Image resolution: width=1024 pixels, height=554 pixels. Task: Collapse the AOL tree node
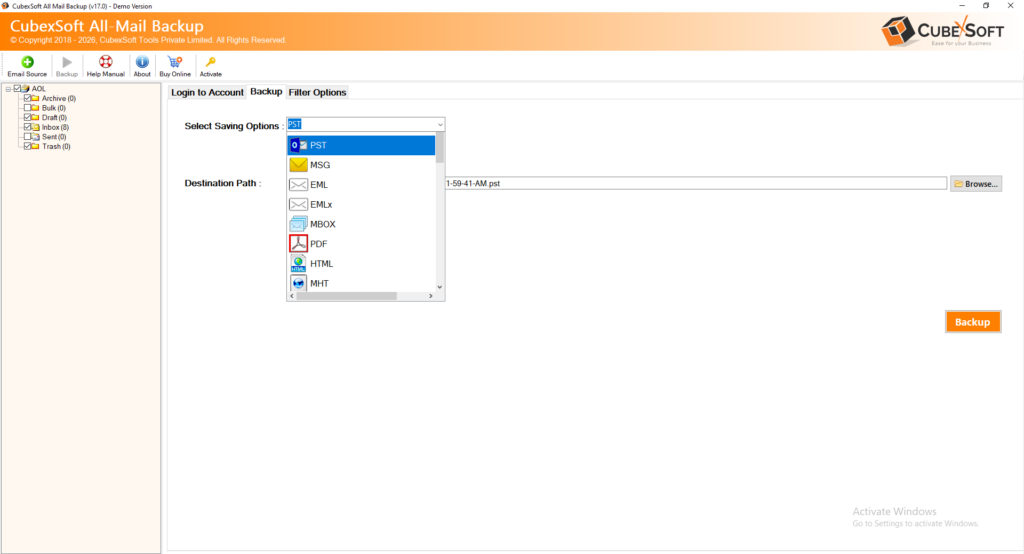[8, 89]
